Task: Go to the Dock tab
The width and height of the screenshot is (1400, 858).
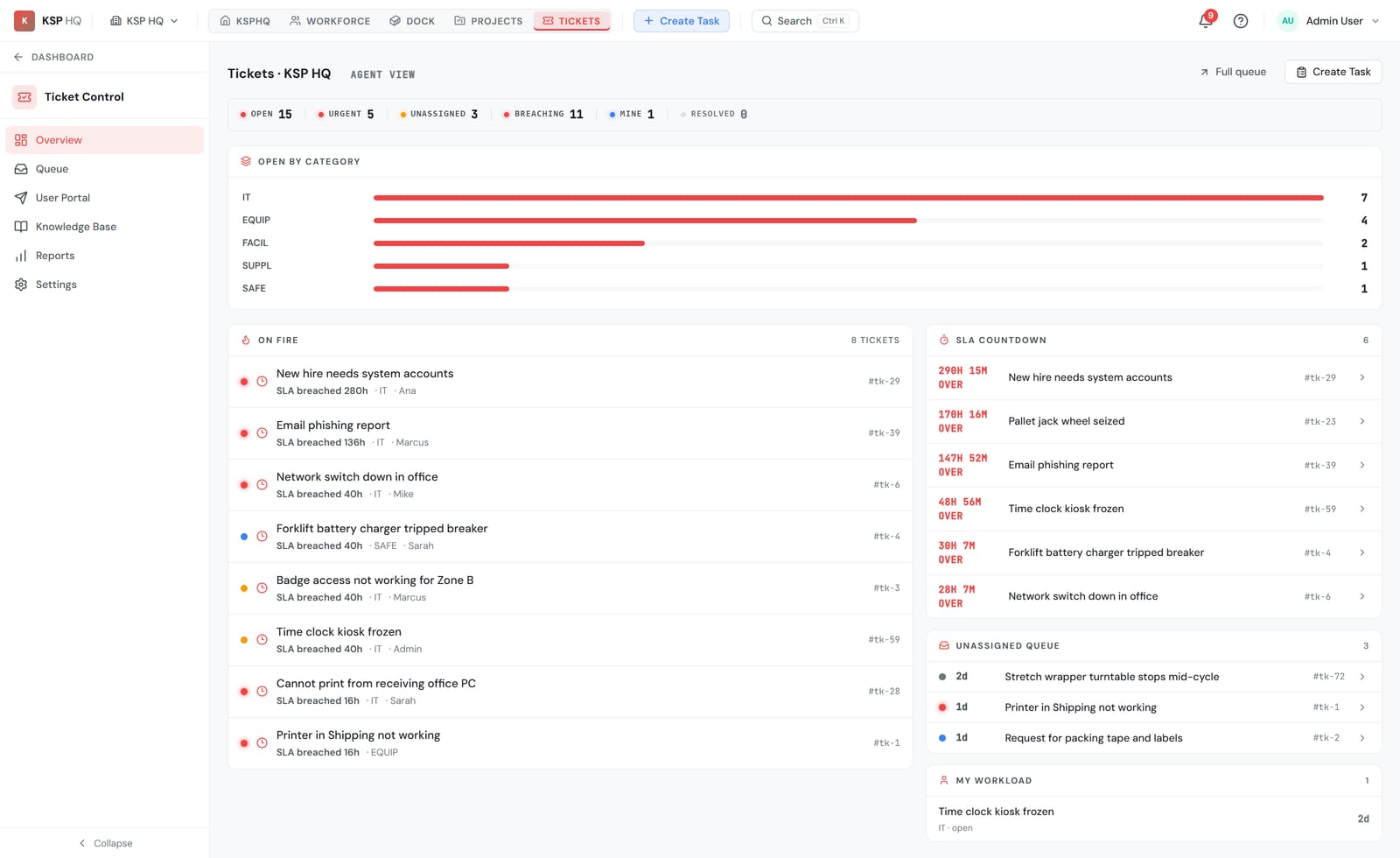Action: point(412,21)
